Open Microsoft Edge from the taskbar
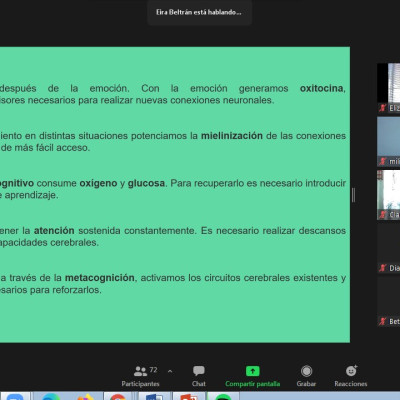400x400 pixels. 51,397
